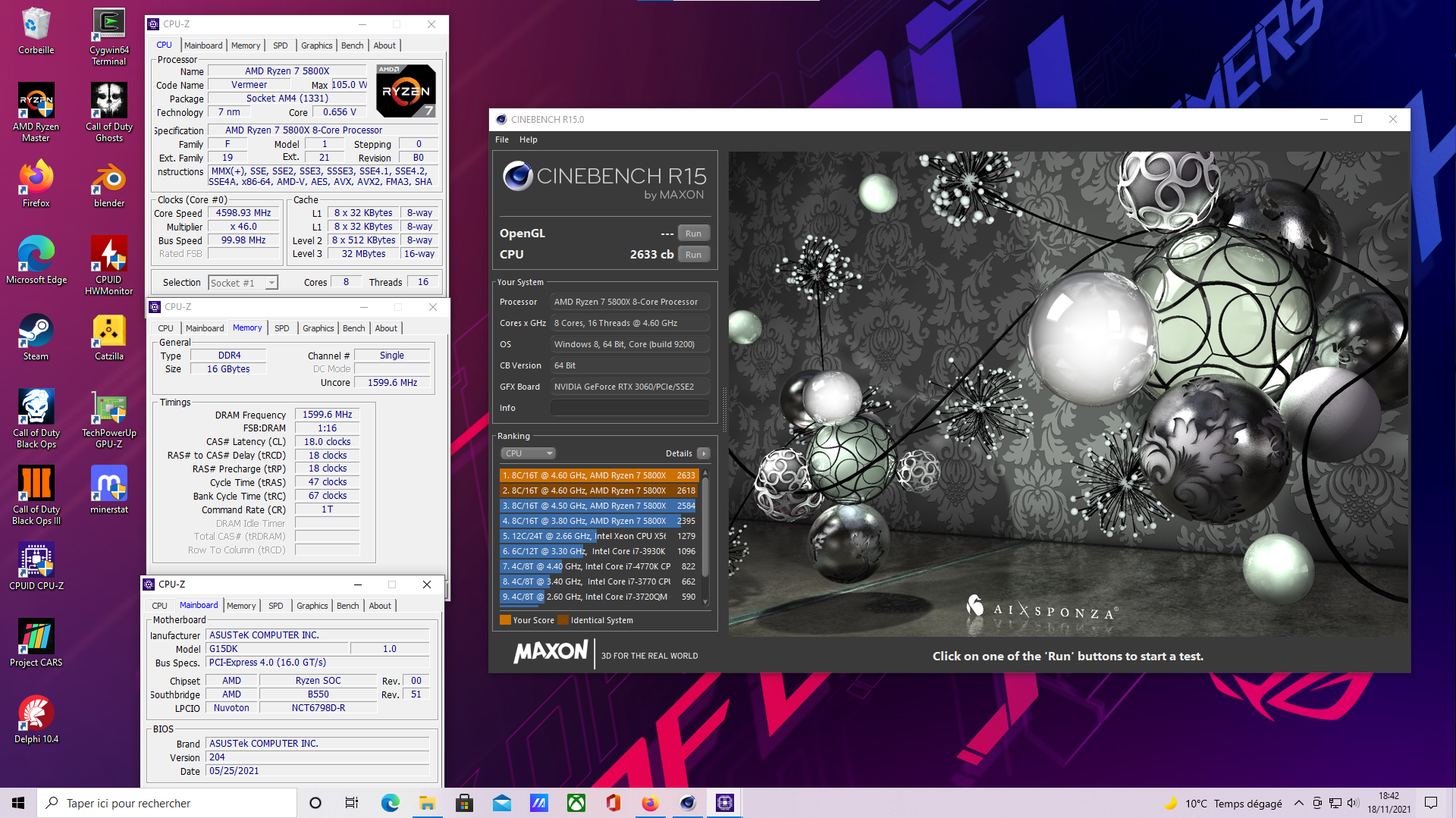
Task: Launch Firefox from the desktop
Action: pos(36,183)
